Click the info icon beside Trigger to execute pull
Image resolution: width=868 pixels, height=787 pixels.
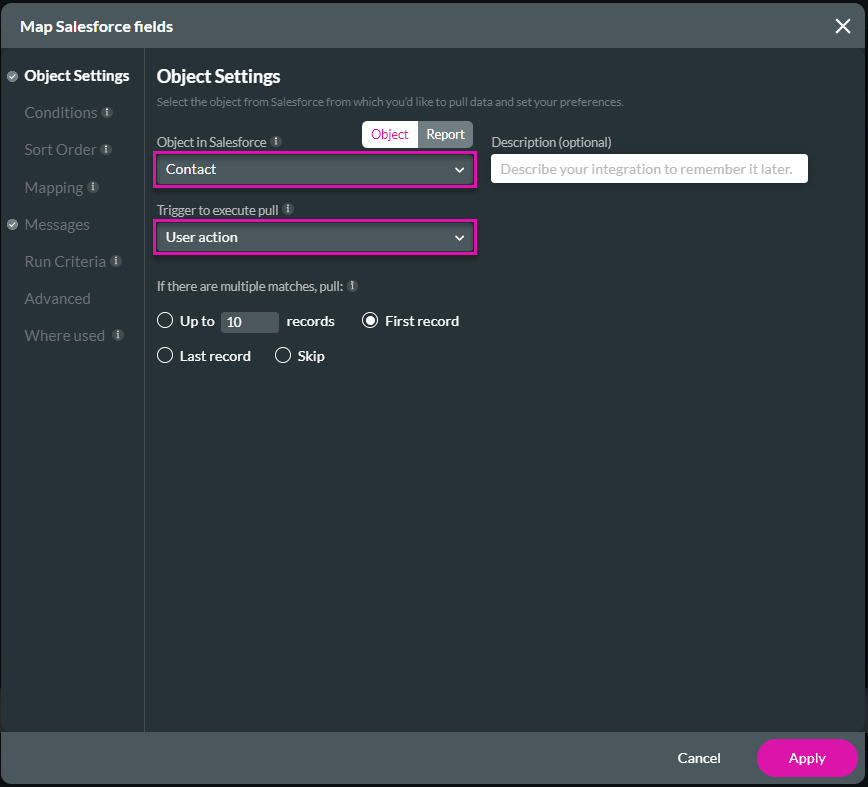(x=288, y=210)
